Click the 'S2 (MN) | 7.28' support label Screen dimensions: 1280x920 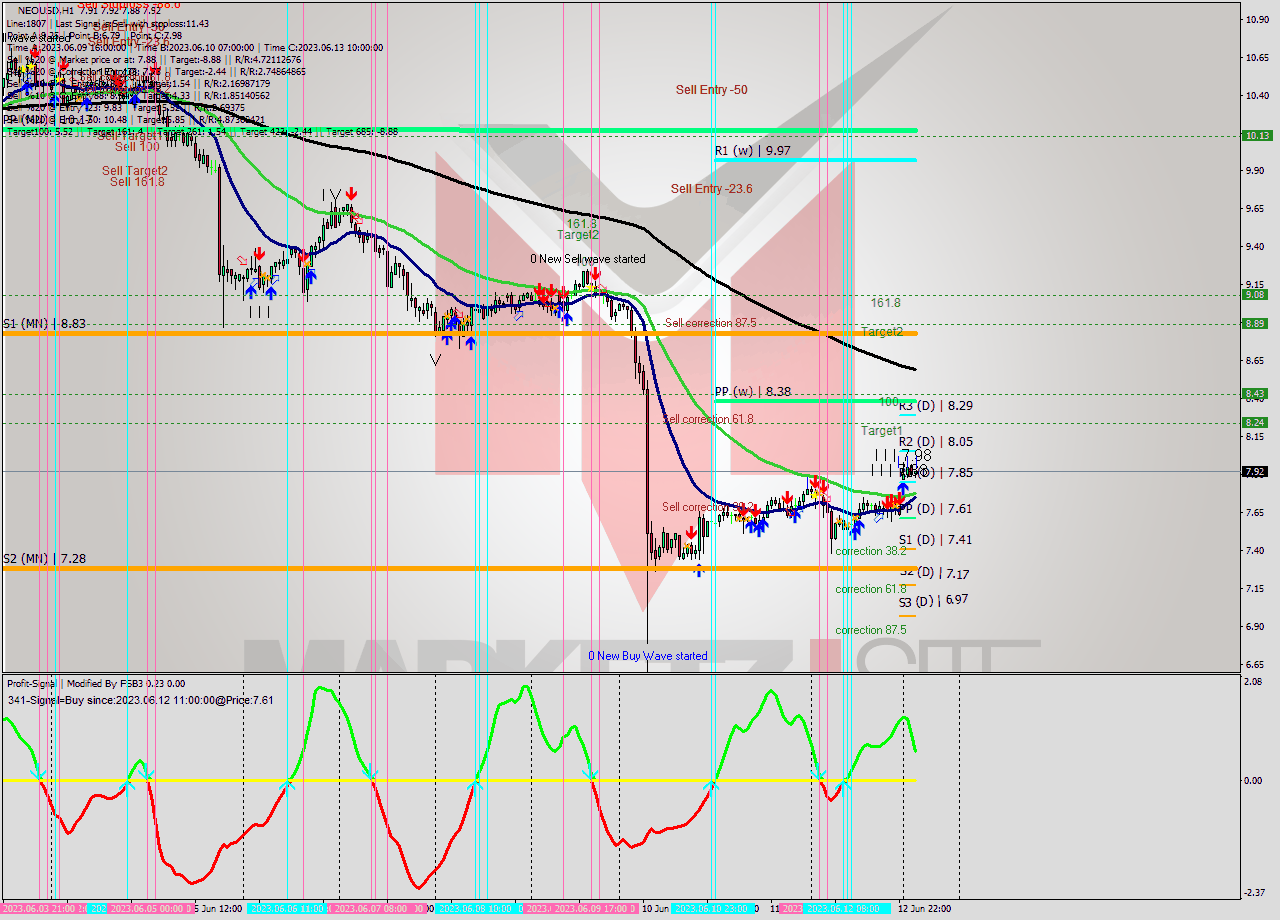tap(44, 558)
